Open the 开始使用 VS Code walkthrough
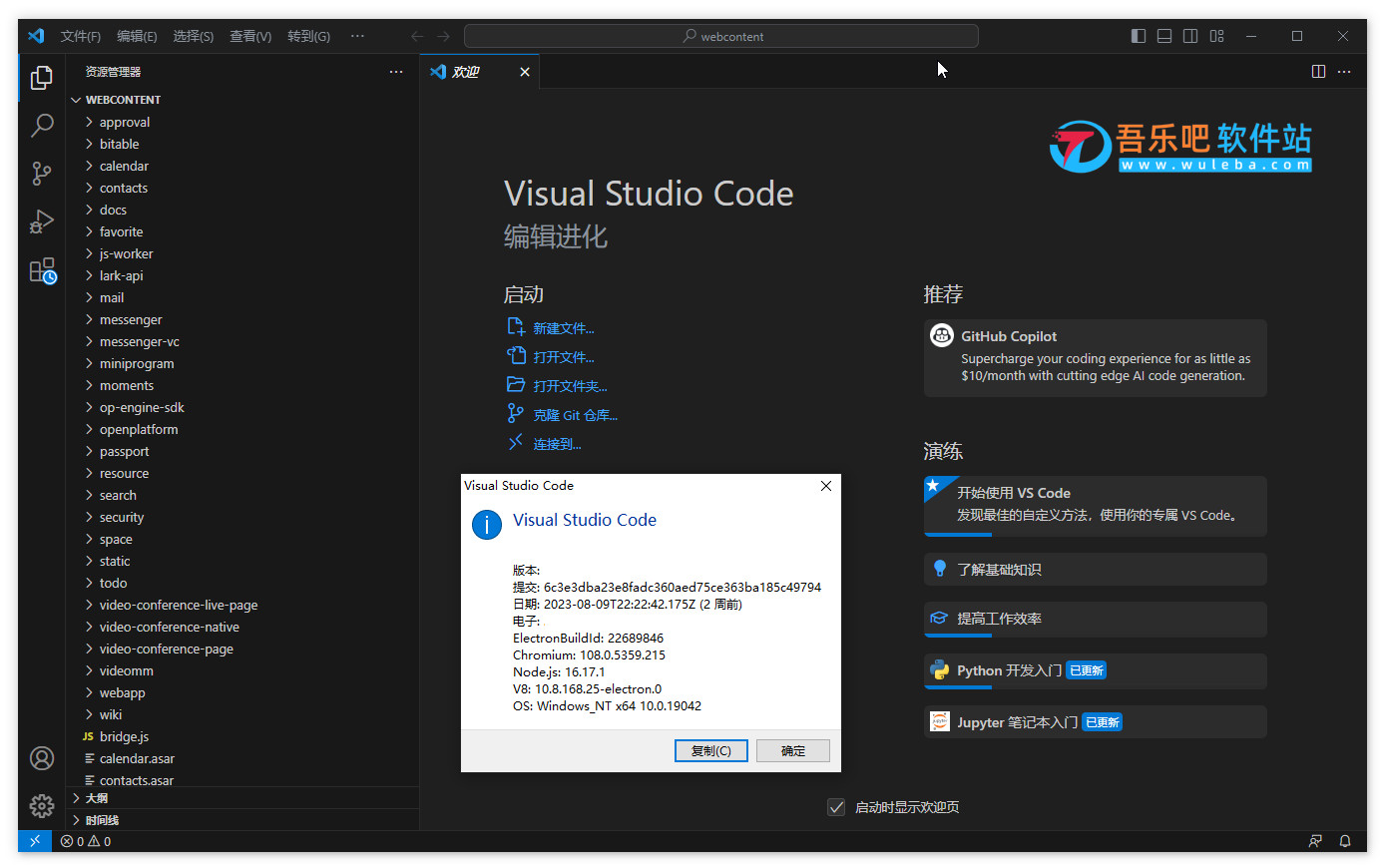This screenshot has width=1383, height=868. pyautogui.click(x=1096, y=506)
